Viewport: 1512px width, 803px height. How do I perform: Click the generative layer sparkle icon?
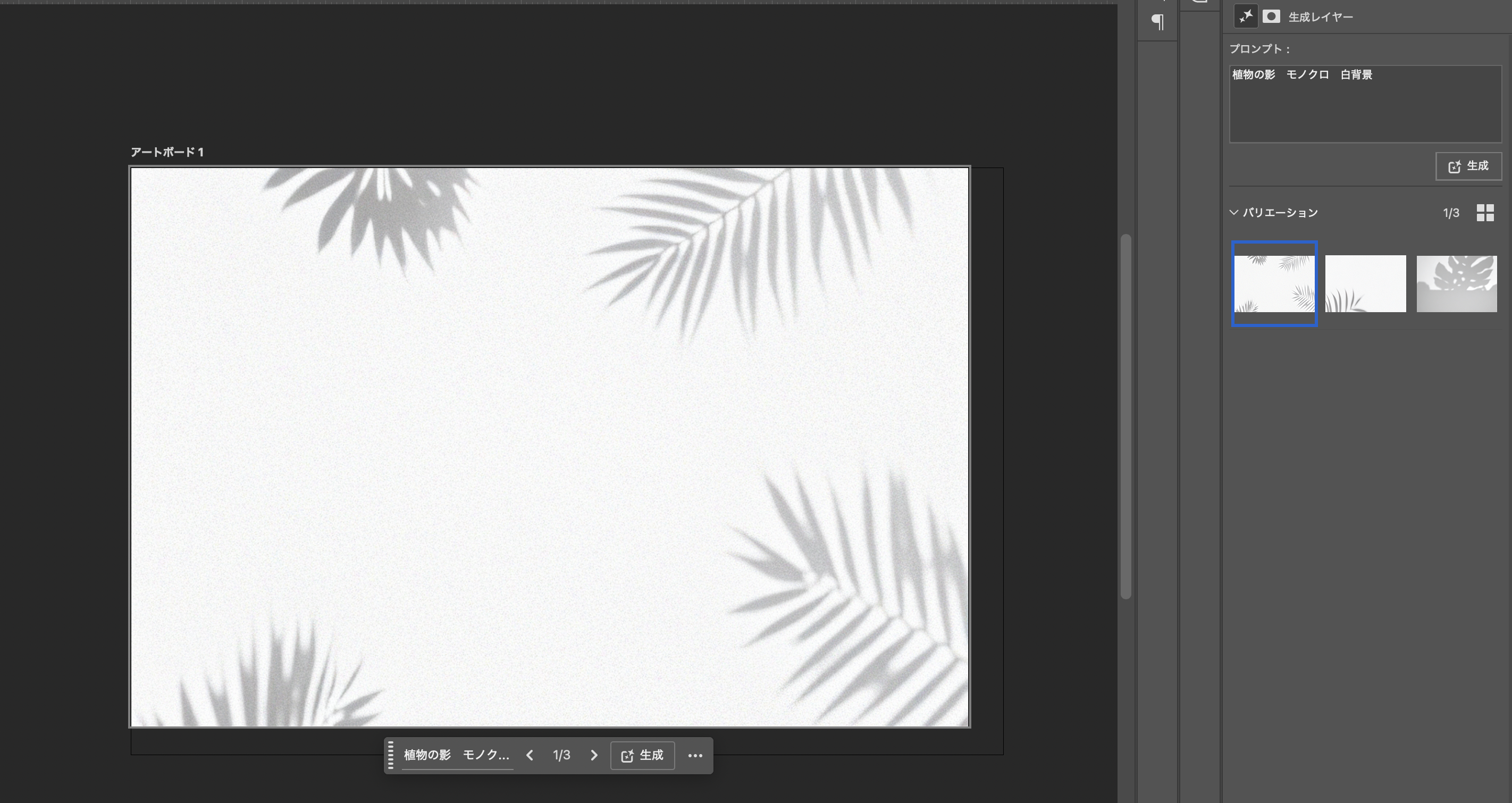point(1246,16)
